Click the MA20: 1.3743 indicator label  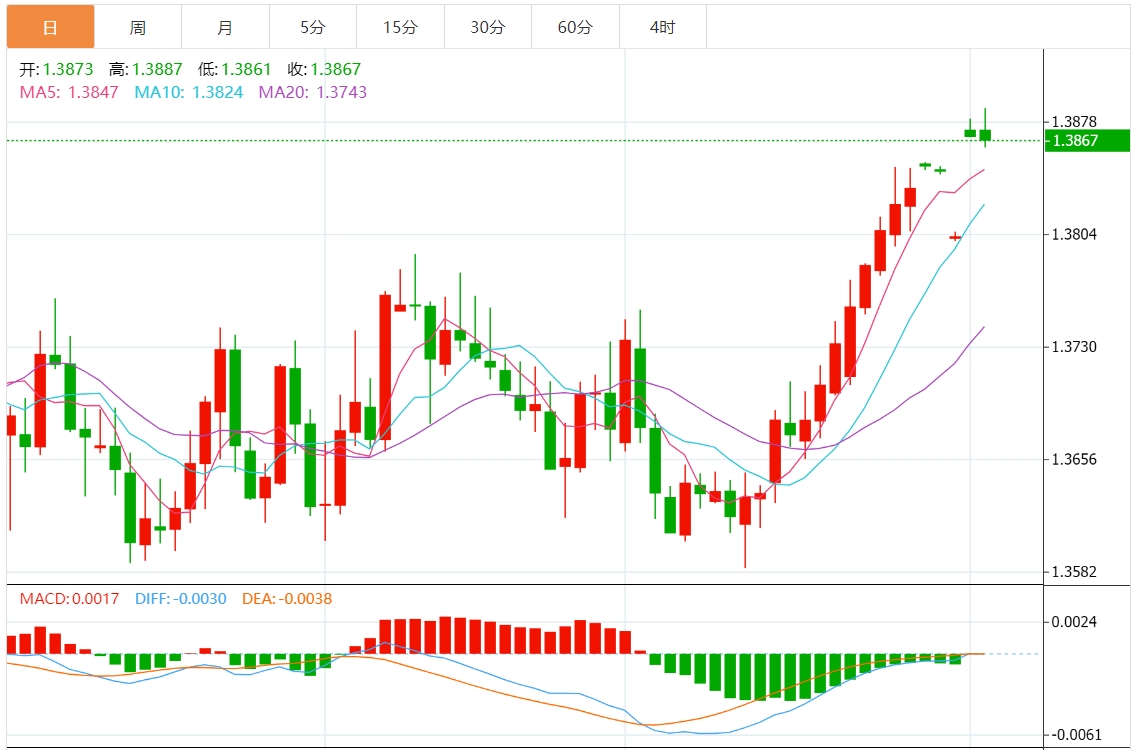click(x=313, y=92)
